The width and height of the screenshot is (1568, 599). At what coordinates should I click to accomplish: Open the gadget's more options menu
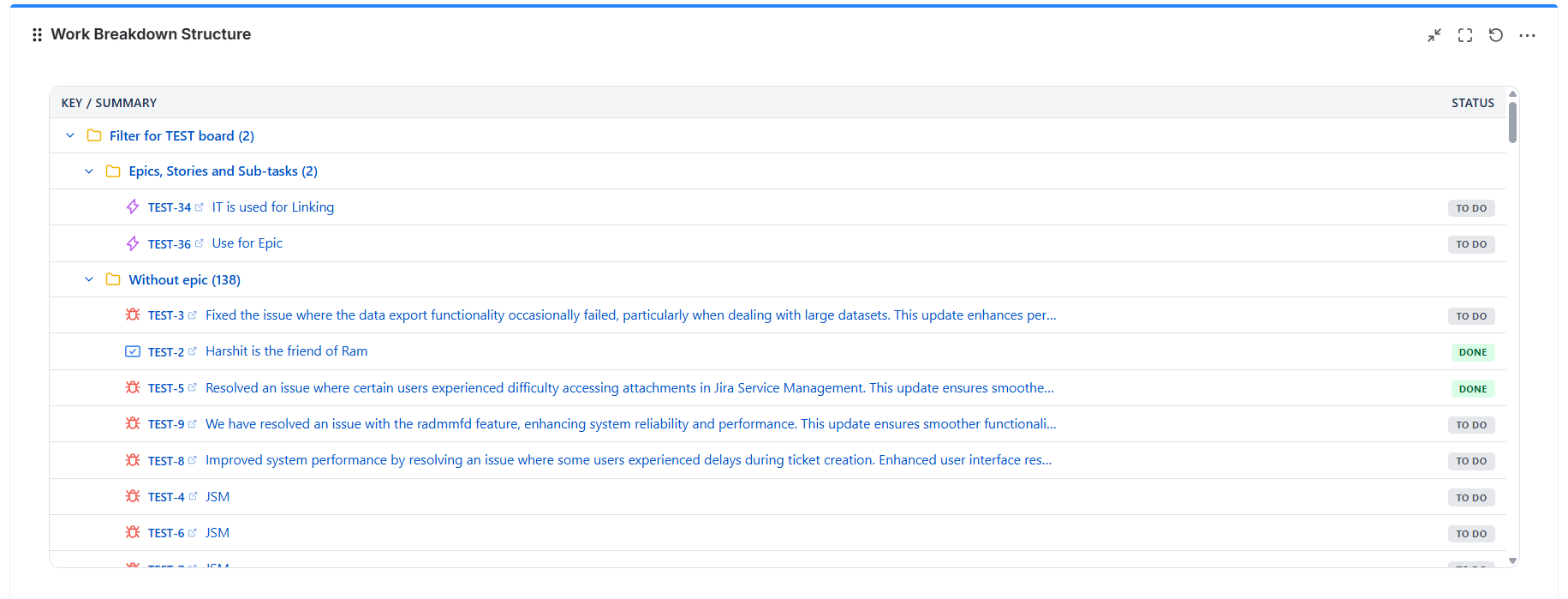[x=1527, y=35]
